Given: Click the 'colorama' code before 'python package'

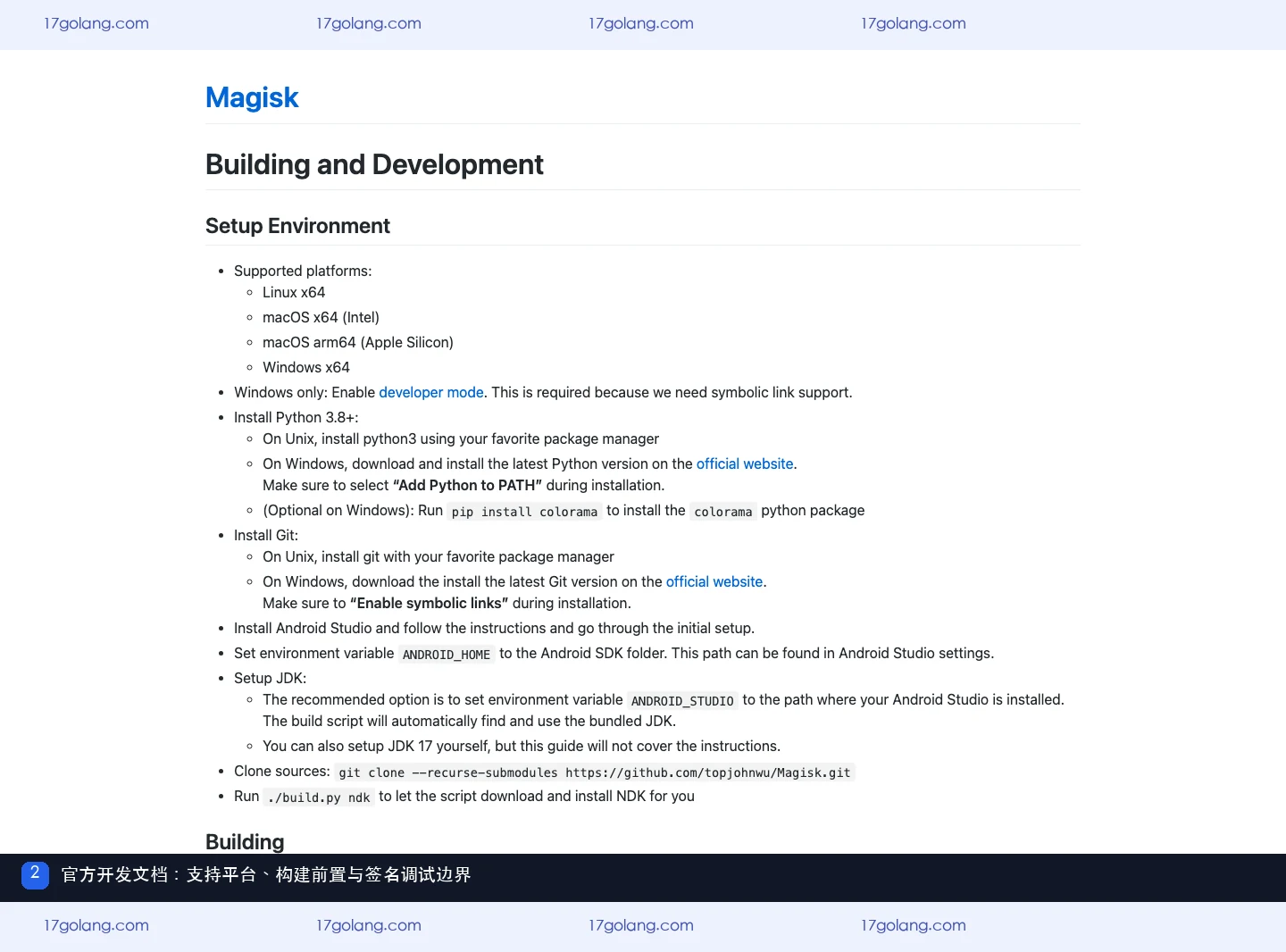Looking at the screenshot, I should point(723,511).
